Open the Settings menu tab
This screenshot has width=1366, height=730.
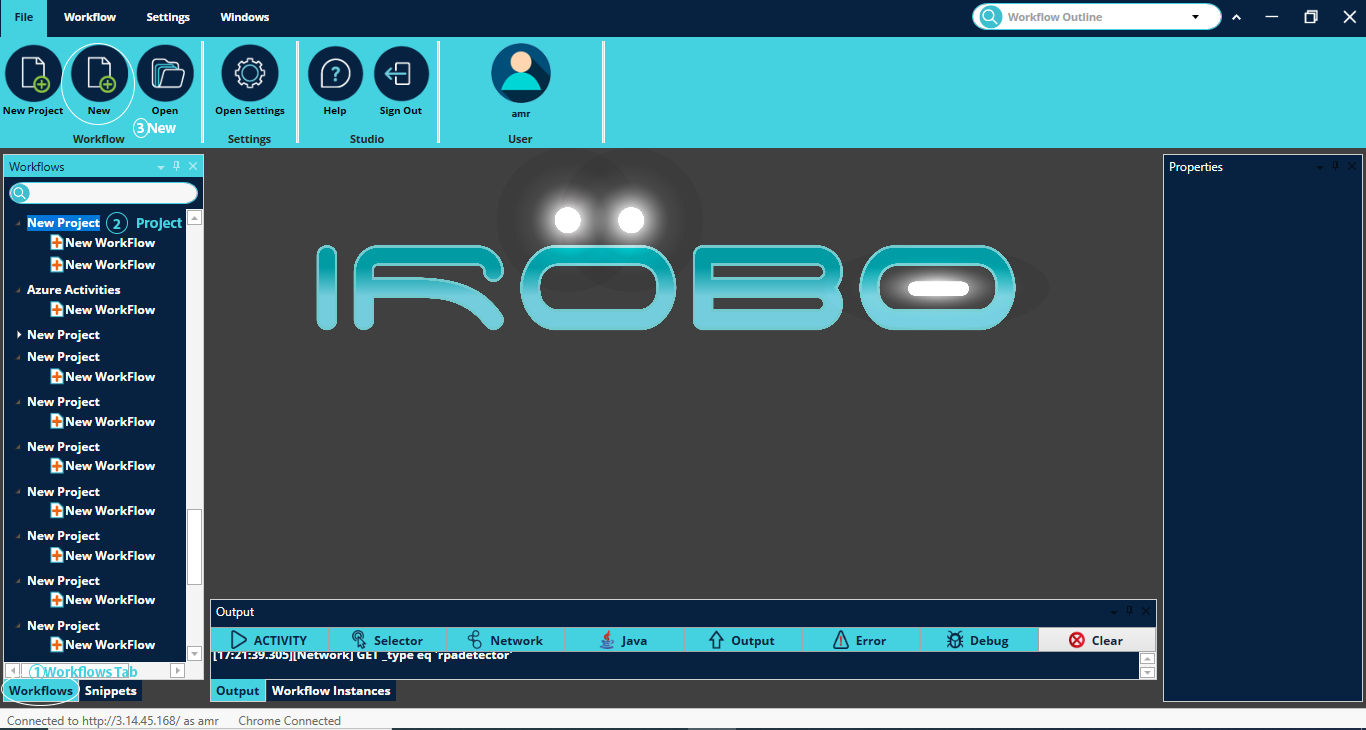pyautogui.click(x=168, y=17)
